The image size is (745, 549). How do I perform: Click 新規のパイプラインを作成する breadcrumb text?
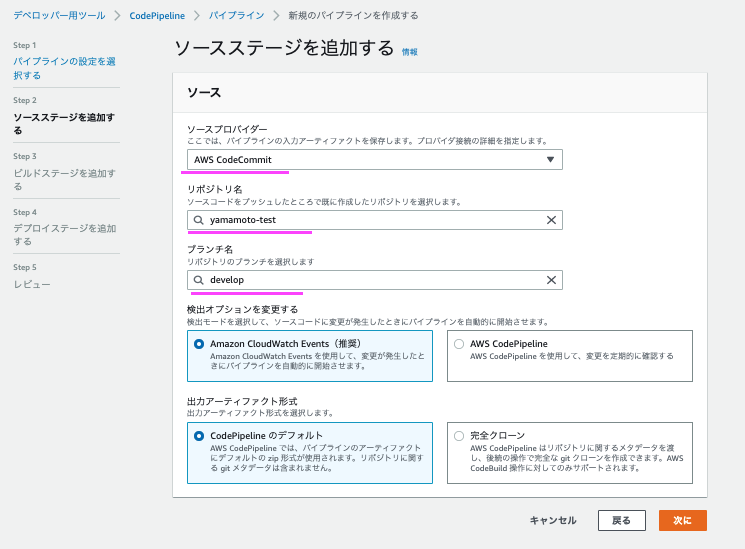(353, 15)
